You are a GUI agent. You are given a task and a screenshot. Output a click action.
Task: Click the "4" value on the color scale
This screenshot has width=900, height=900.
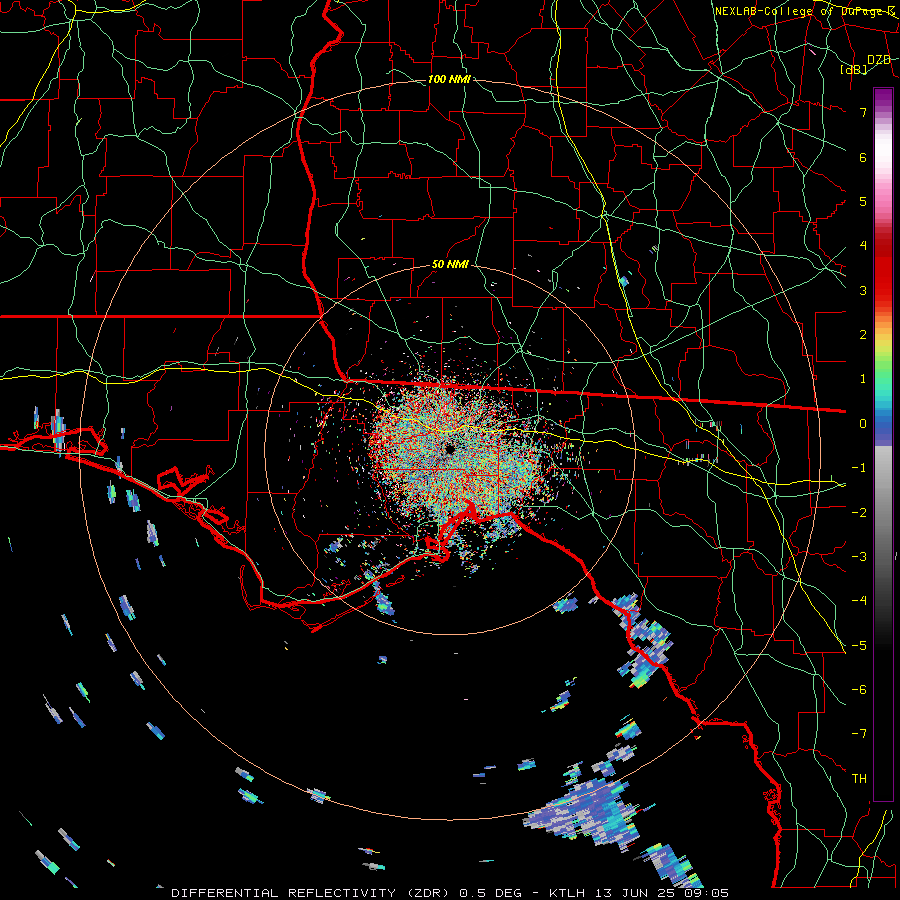pyautogui.click(x=863, y=246)
